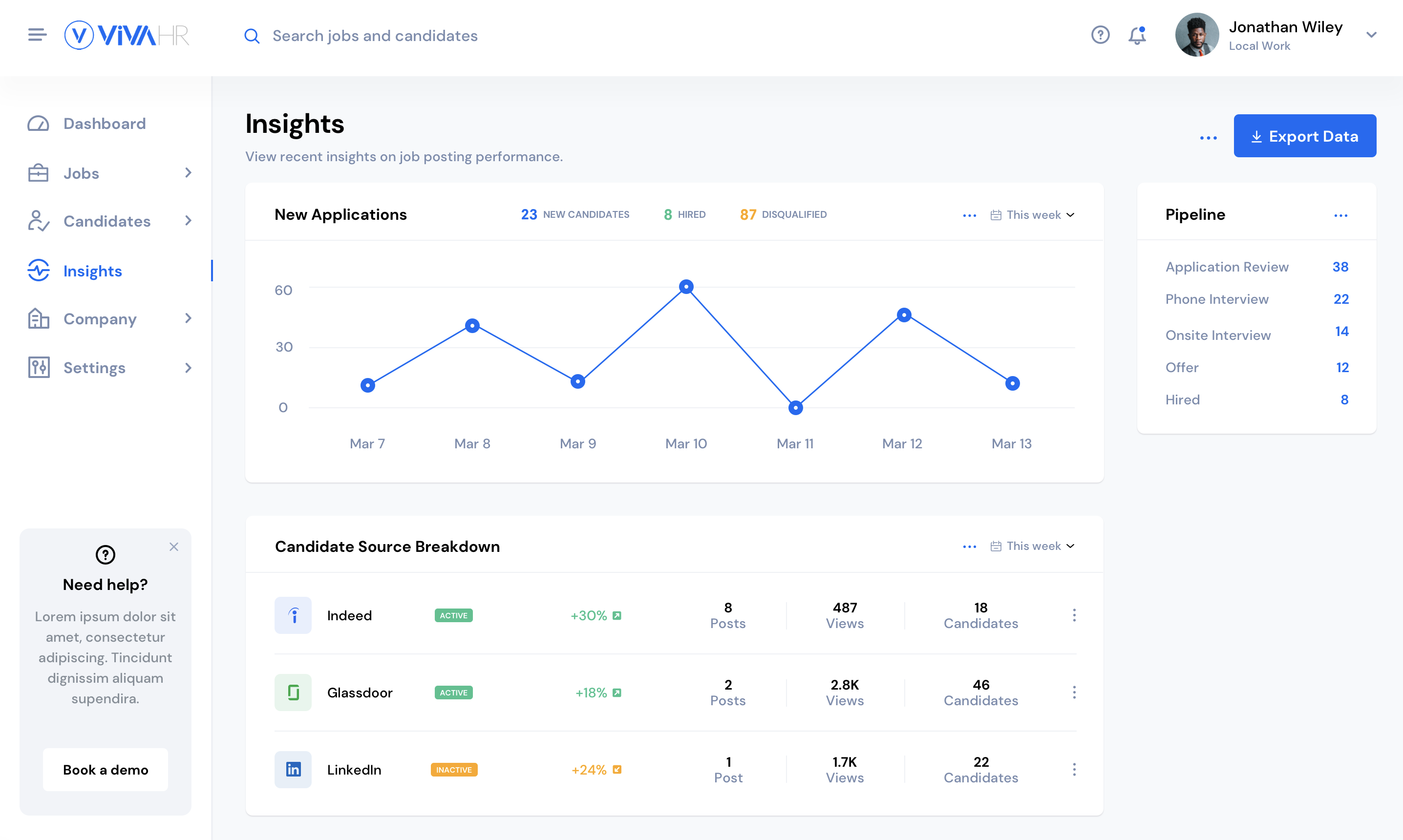
Task: Click the Glassdoor source logo icon
Action: coord(293,692)
